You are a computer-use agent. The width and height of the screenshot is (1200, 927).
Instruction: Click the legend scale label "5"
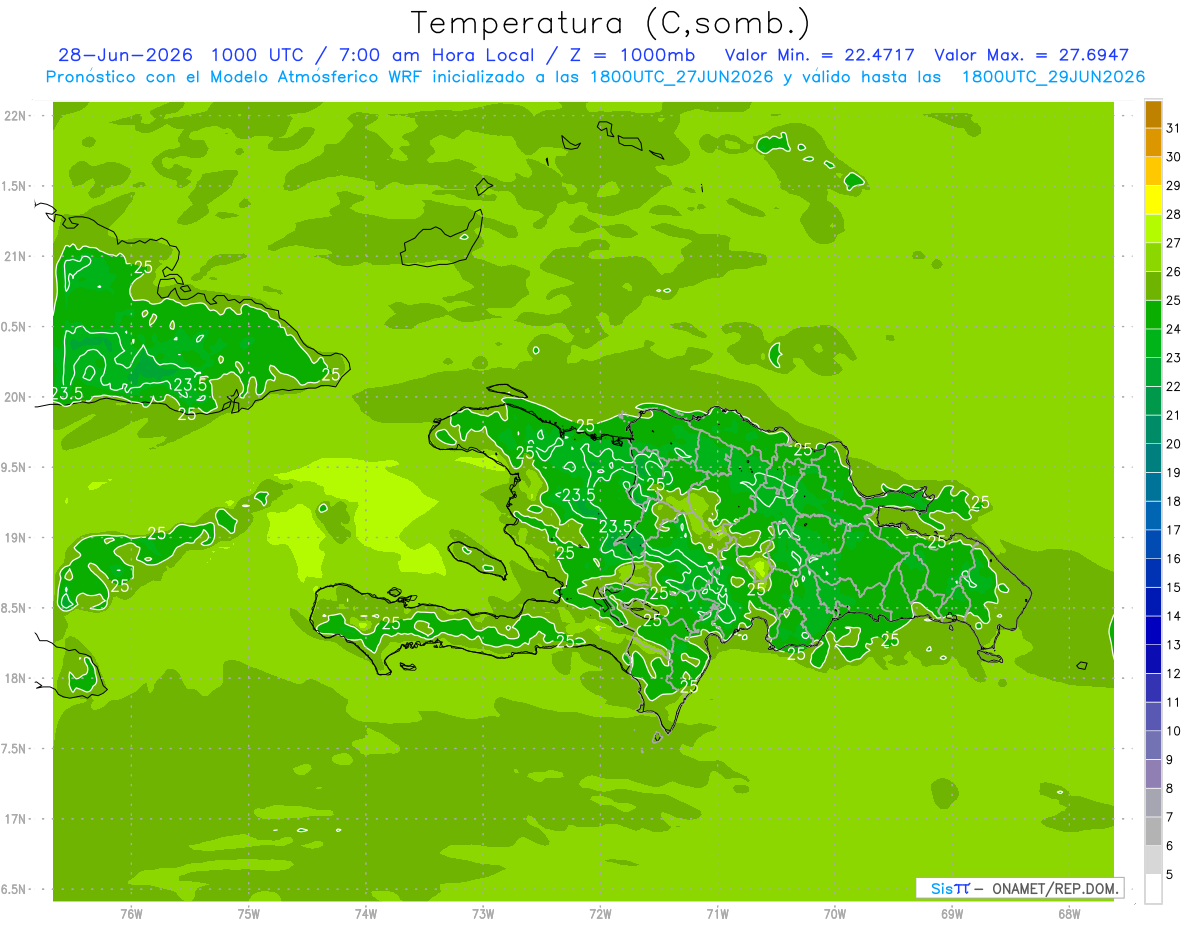click(1169, 875)
